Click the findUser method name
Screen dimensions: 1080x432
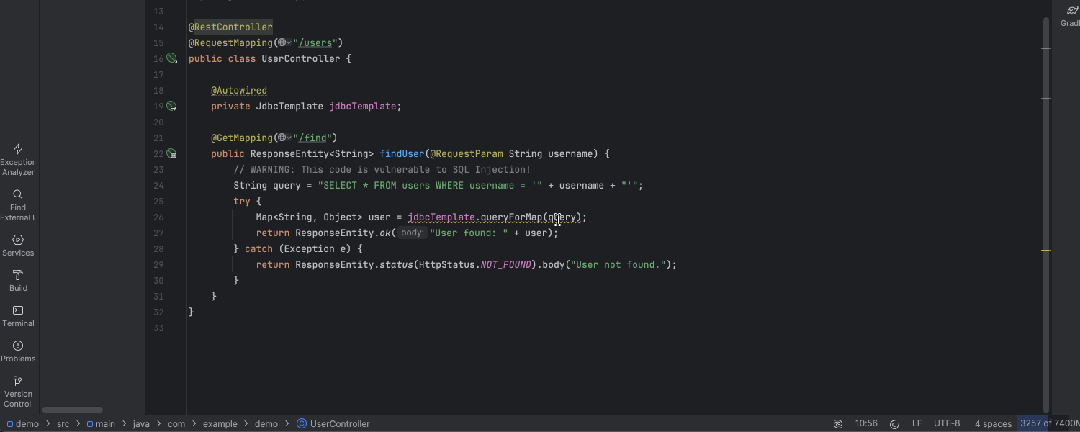(402, 154)
